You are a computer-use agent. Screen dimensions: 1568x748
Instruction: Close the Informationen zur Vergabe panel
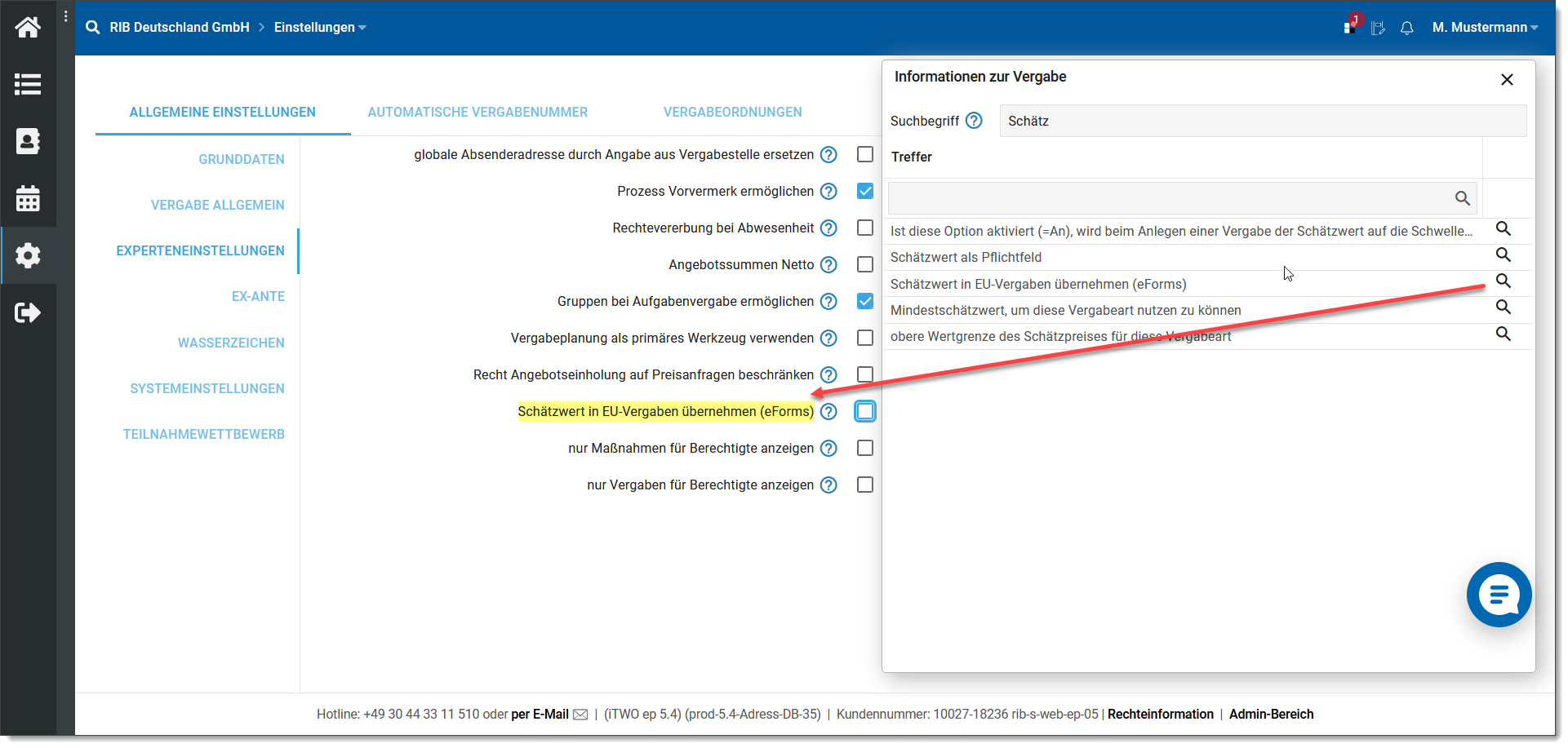click(x=1507, y=79)
